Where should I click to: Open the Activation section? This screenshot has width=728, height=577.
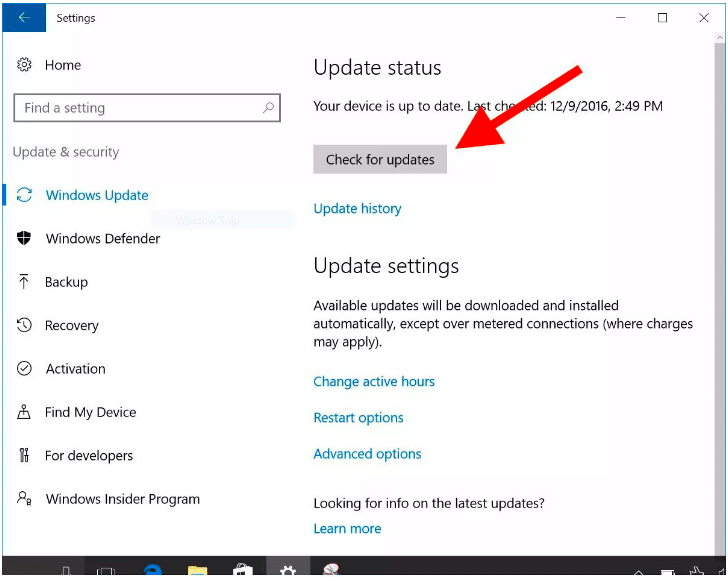[x=76, y=369]
